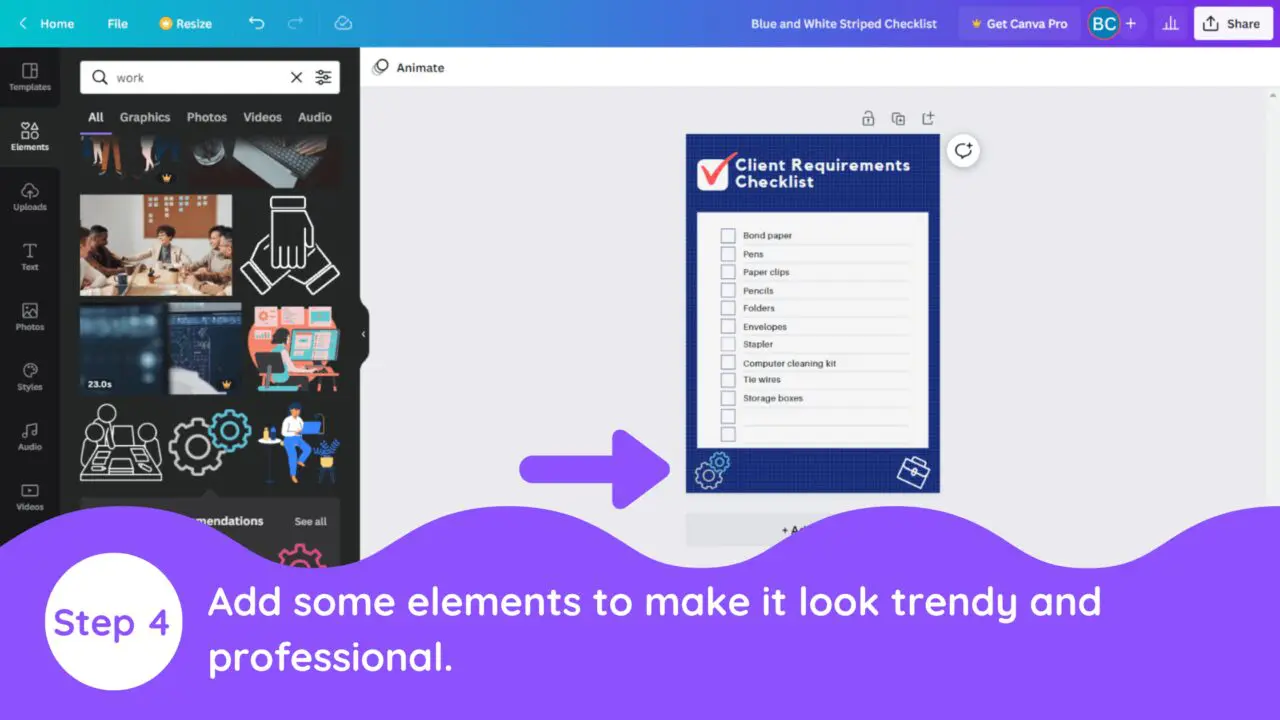Switch to the Photos tab
This screenshot has width=1280, height=720.
click(x=207, y=117)
